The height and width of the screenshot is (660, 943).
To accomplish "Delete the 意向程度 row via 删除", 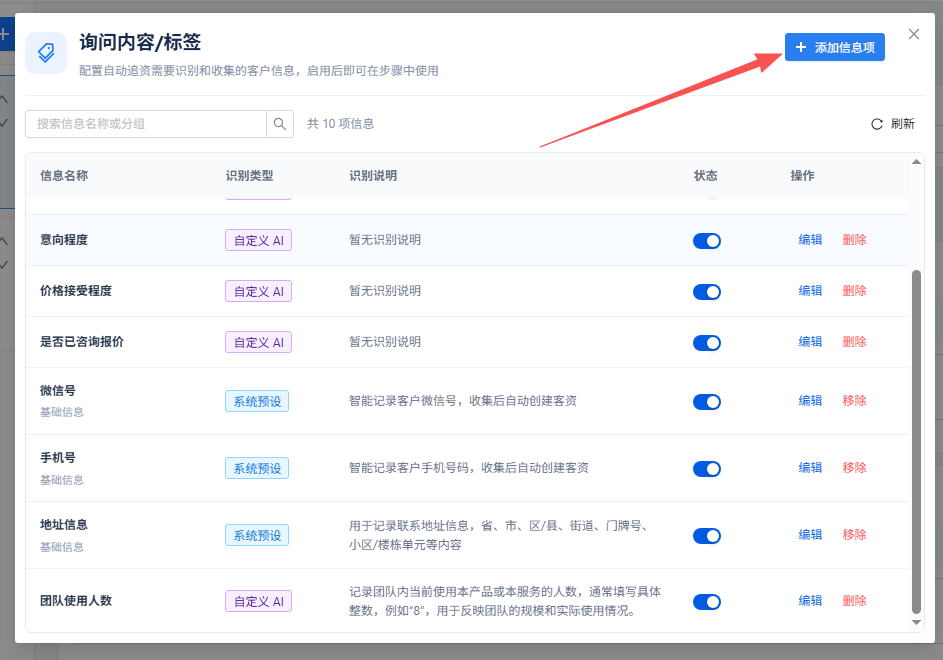I will click(854, 239).
